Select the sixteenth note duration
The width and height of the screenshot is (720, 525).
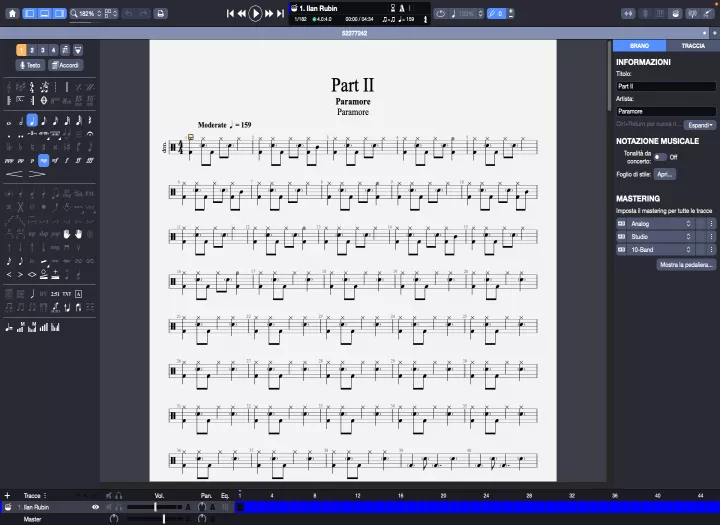tap(55, 121)
